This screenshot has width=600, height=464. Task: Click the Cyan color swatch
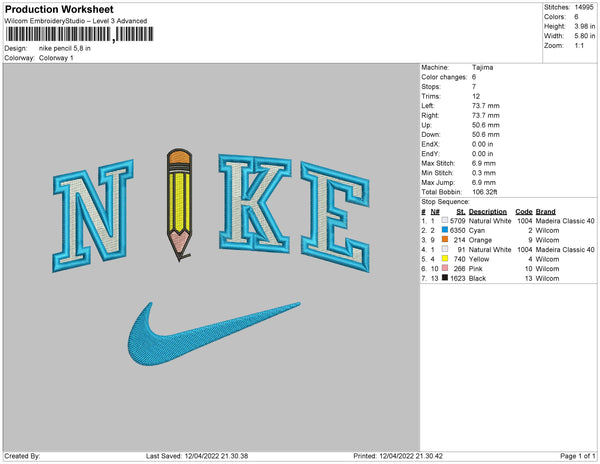coord(445,230)
